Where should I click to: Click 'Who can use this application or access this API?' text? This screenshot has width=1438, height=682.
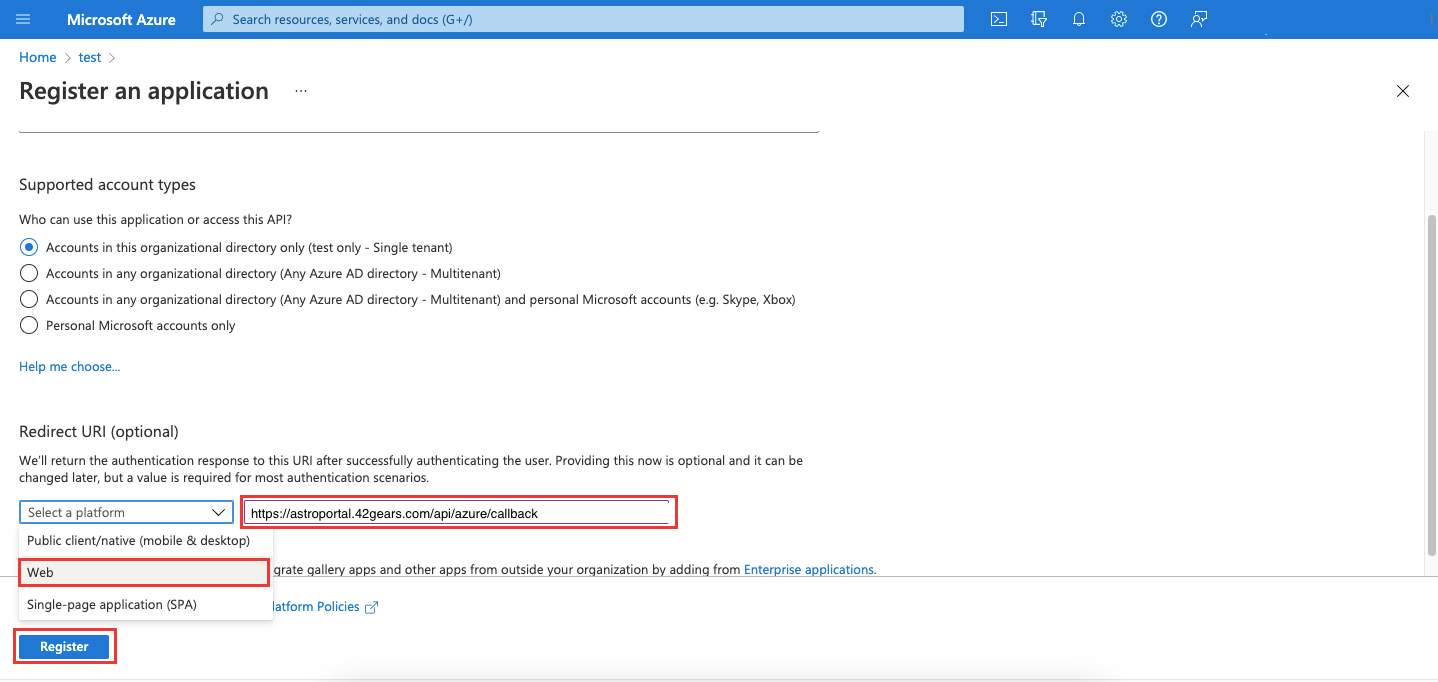click(x=156, y=219)
